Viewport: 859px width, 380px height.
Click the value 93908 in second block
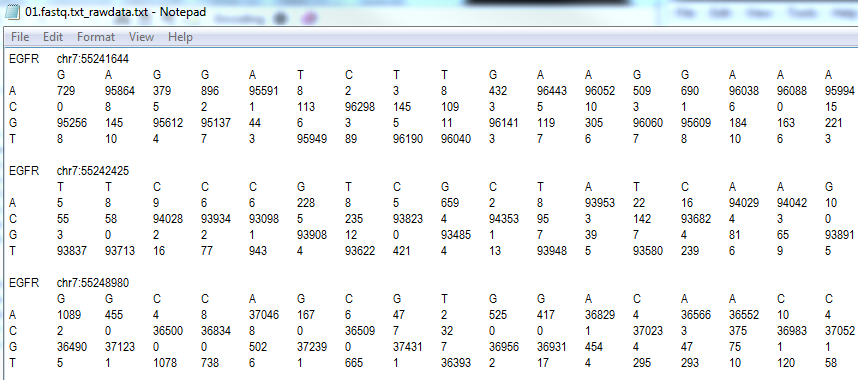click(x=312, y=235)
